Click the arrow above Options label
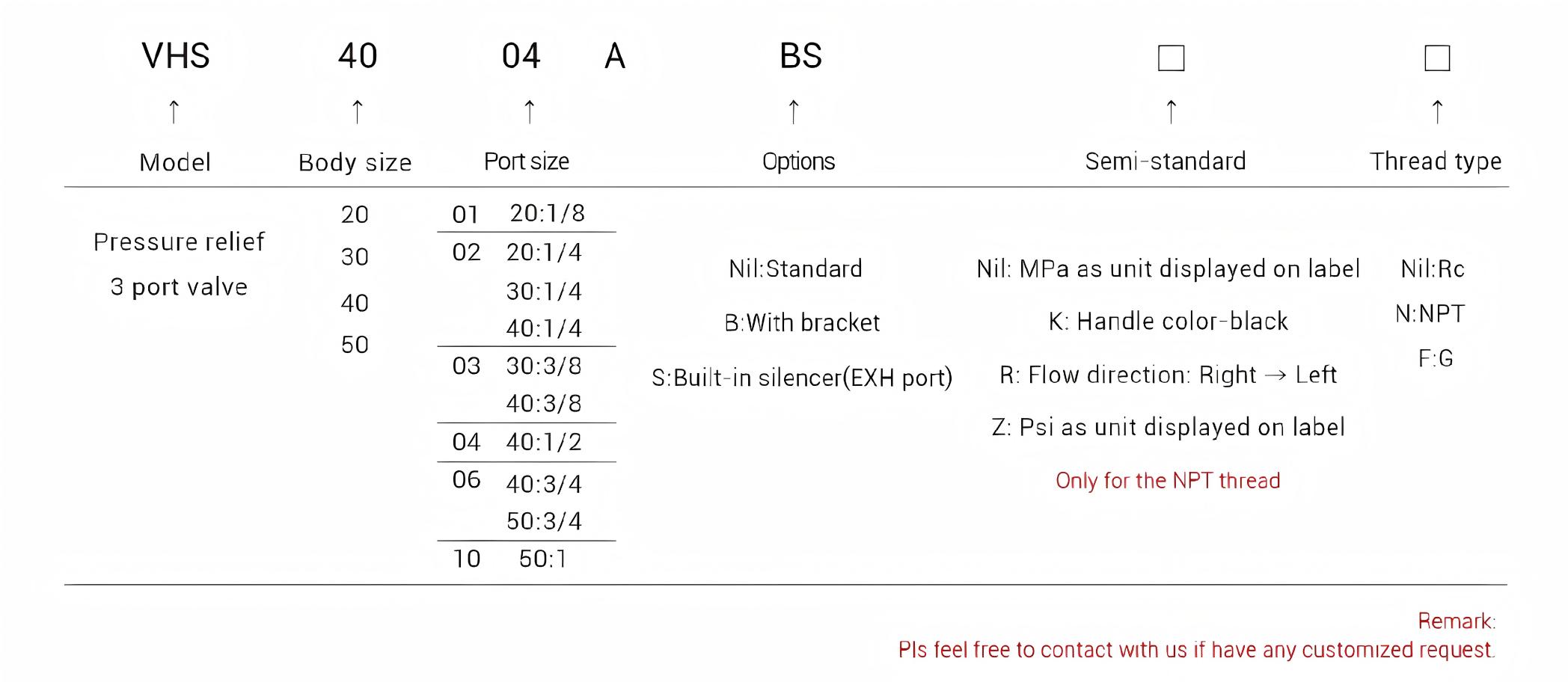The height and width of the screenshot is (682, 1568). pyautogui.click(x=794, y=111)
